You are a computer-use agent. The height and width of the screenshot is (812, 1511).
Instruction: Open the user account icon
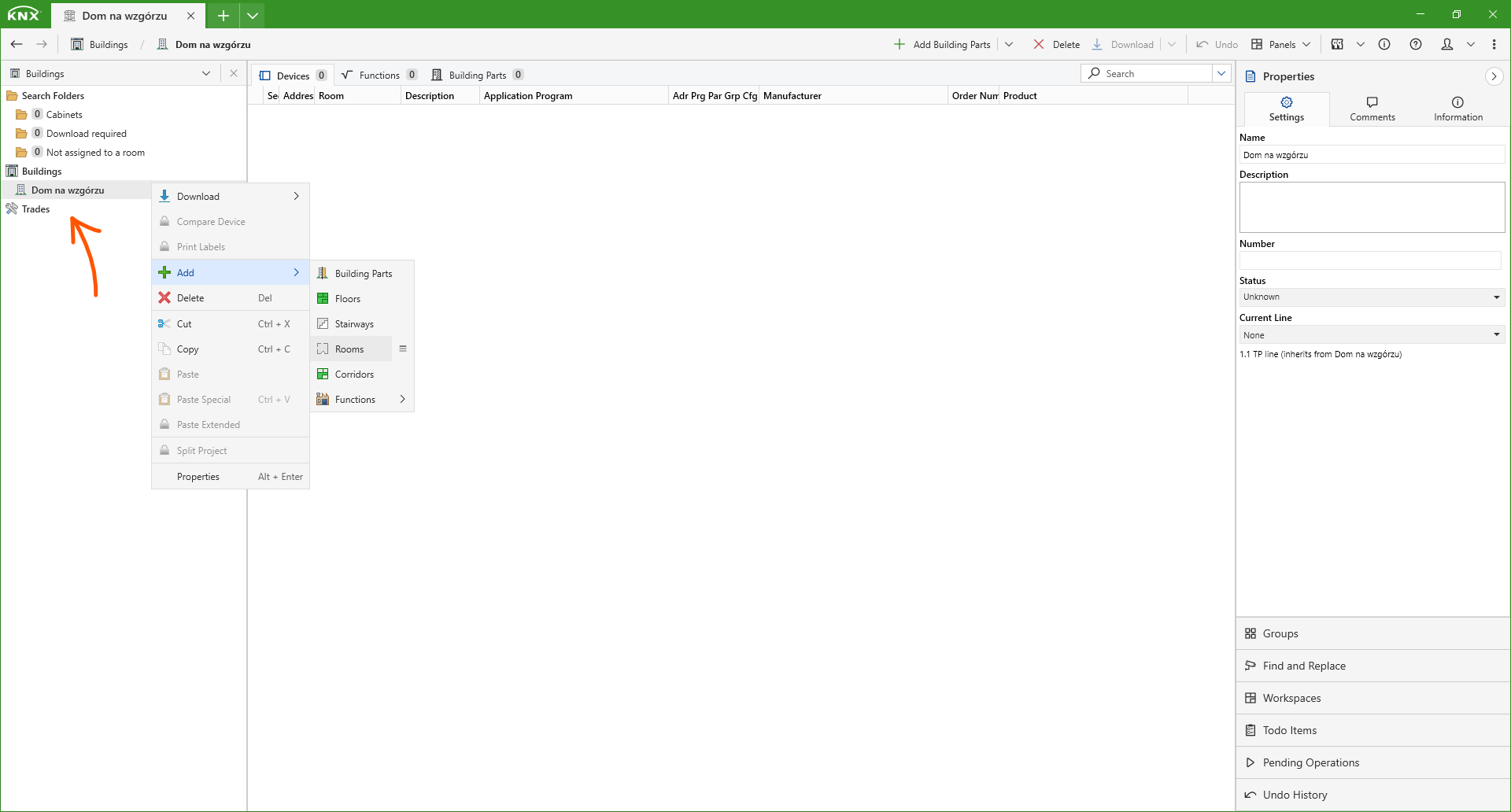(1446, 45)
